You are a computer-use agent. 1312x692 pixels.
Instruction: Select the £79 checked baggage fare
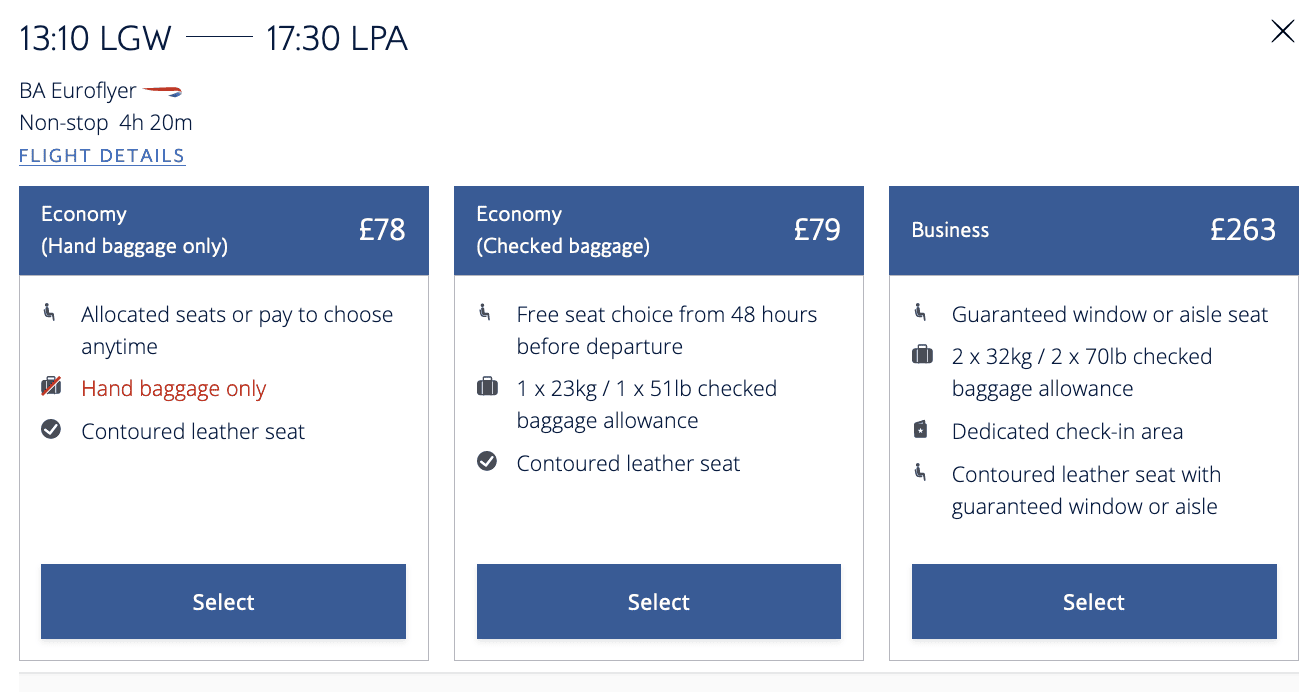(x=658, y=601)
